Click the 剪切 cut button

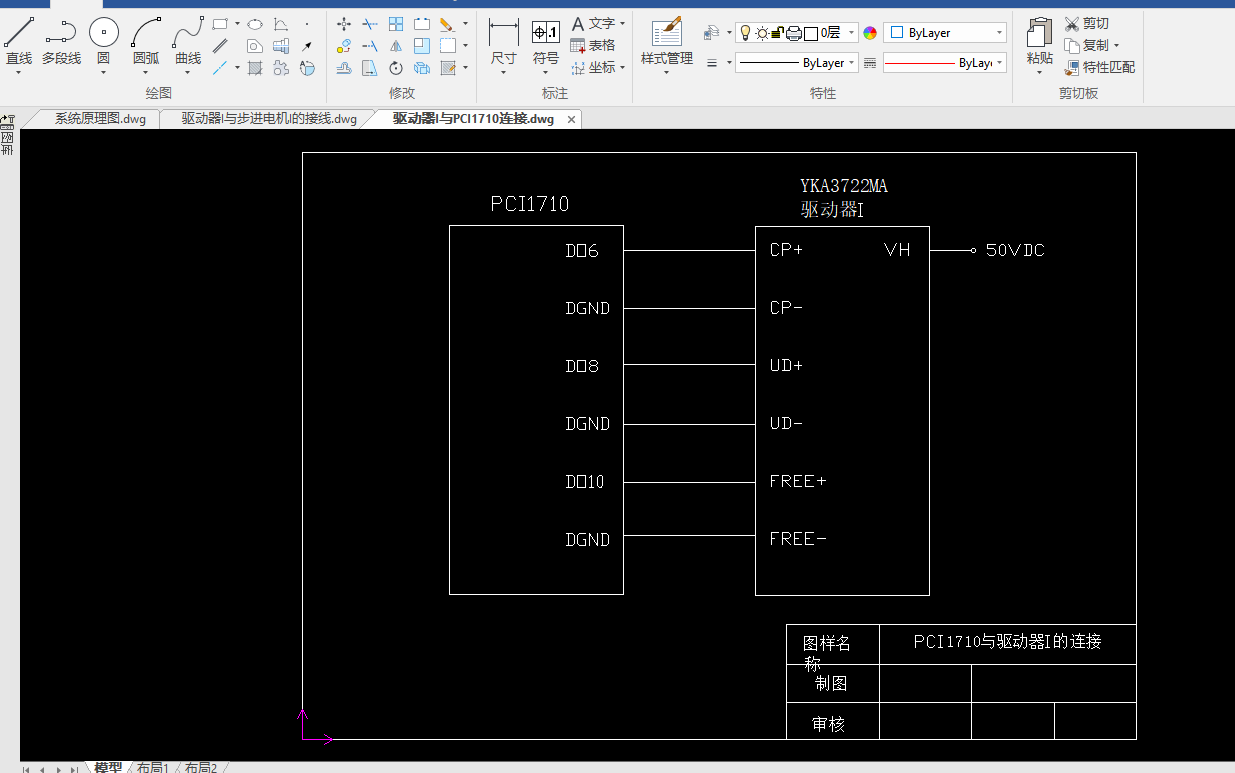click(x=1086, y=23)
